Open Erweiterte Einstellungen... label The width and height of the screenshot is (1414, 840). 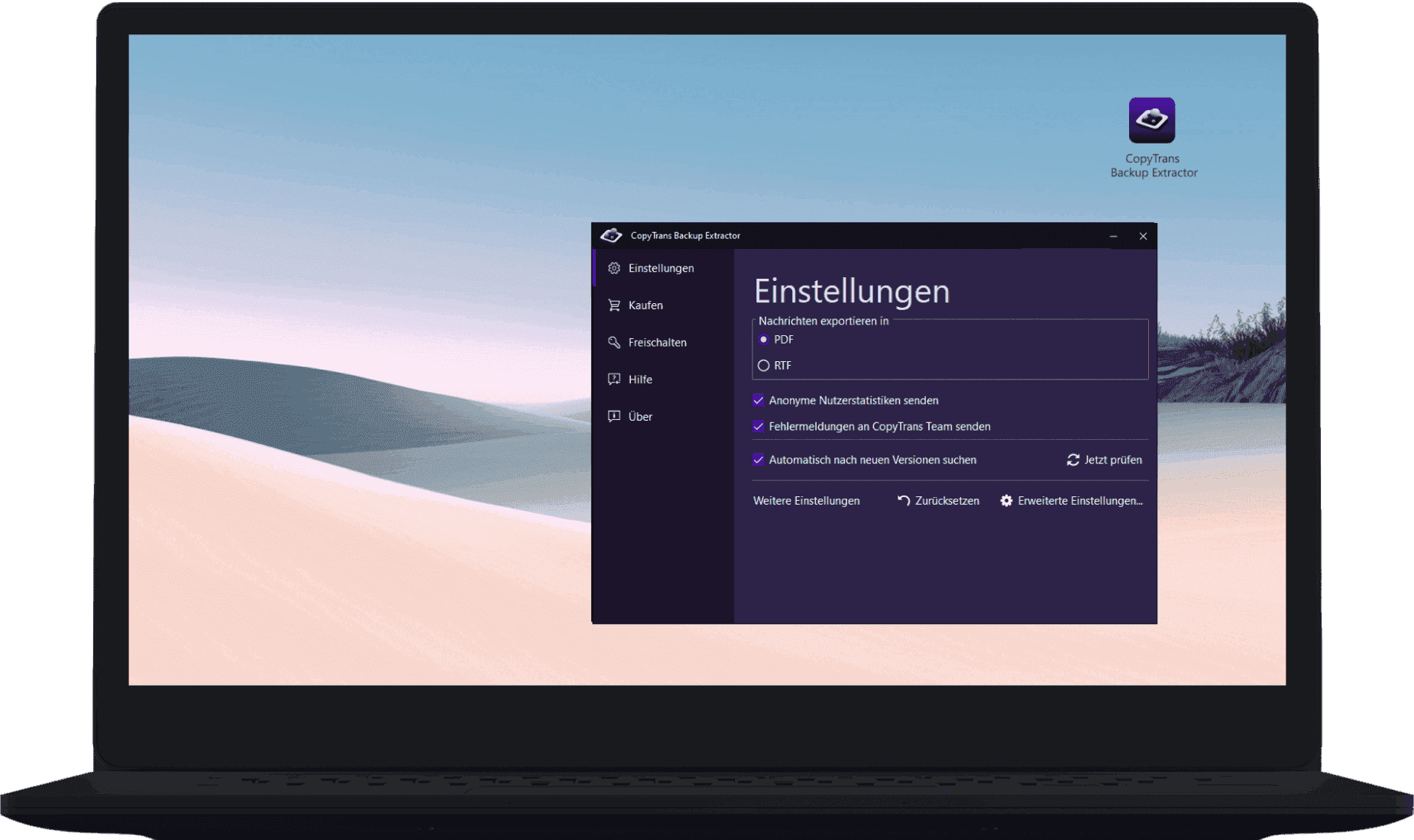click(1080, 501)
